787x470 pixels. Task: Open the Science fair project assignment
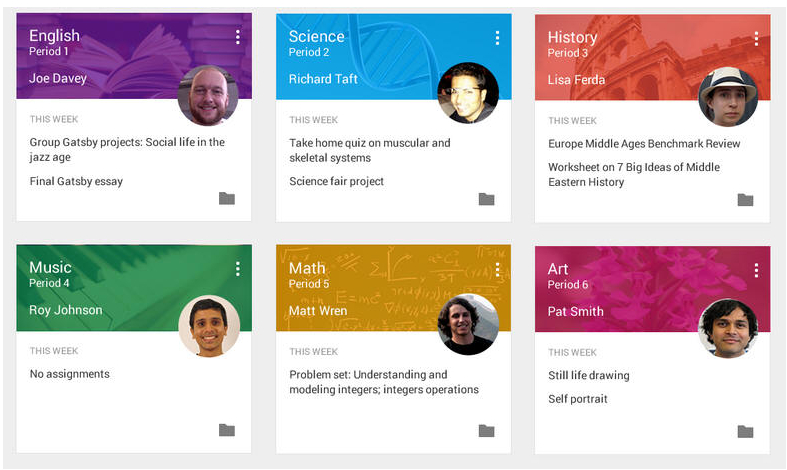point(336,182)
